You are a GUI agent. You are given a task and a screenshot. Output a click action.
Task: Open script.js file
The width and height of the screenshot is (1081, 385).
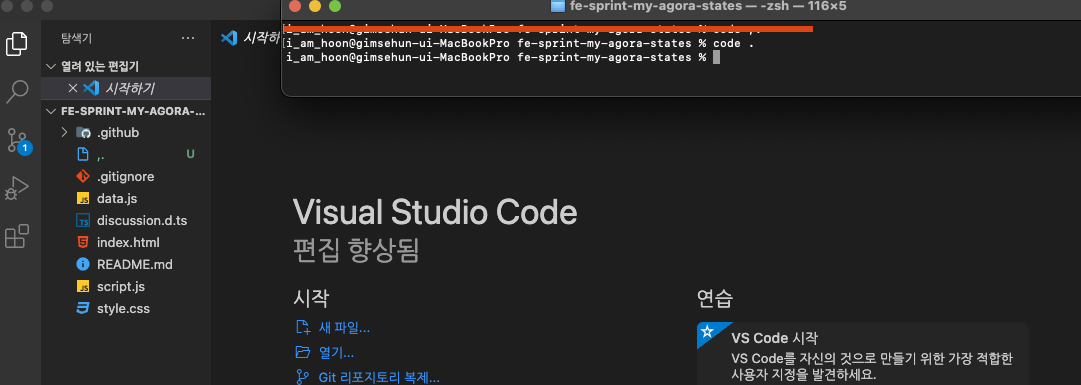pyautogui.click(x=126, y=286)
